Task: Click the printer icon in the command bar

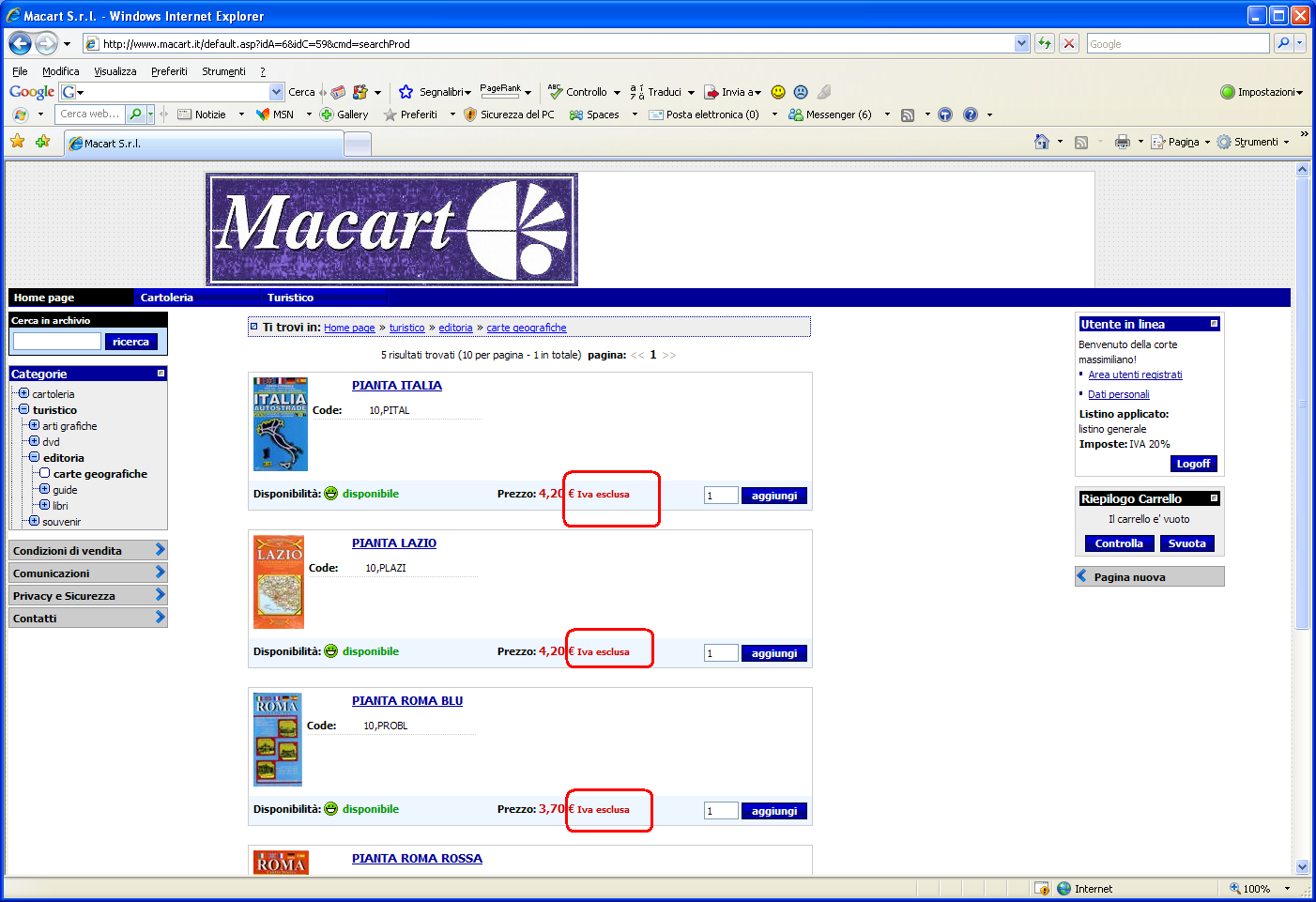Action: point(1122,142)
